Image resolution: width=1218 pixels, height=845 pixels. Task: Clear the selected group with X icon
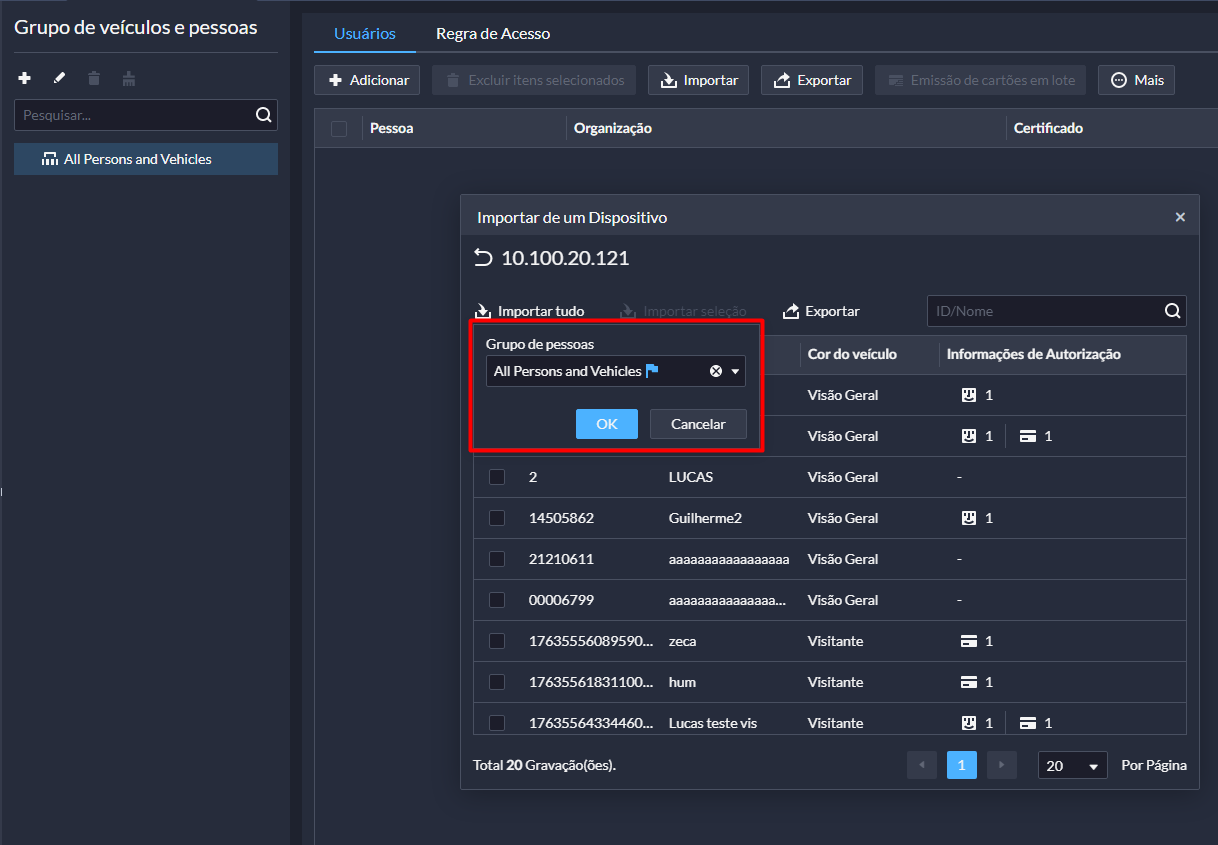click(x=716, y=371)
